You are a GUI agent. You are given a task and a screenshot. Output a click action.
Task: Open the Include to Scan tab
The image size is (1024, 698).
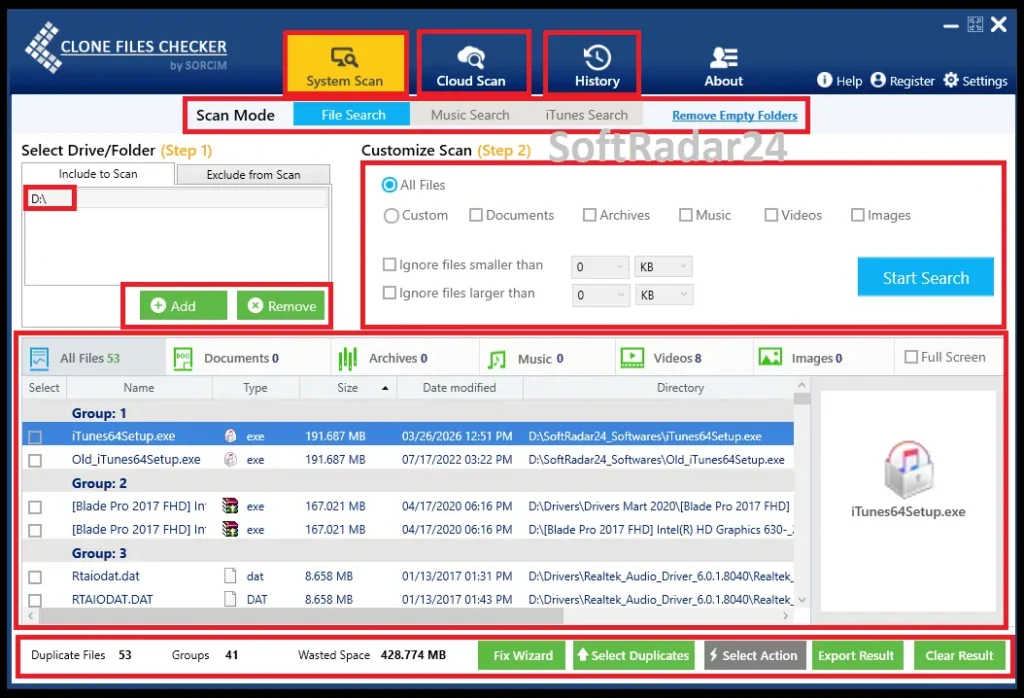[98, 174]
